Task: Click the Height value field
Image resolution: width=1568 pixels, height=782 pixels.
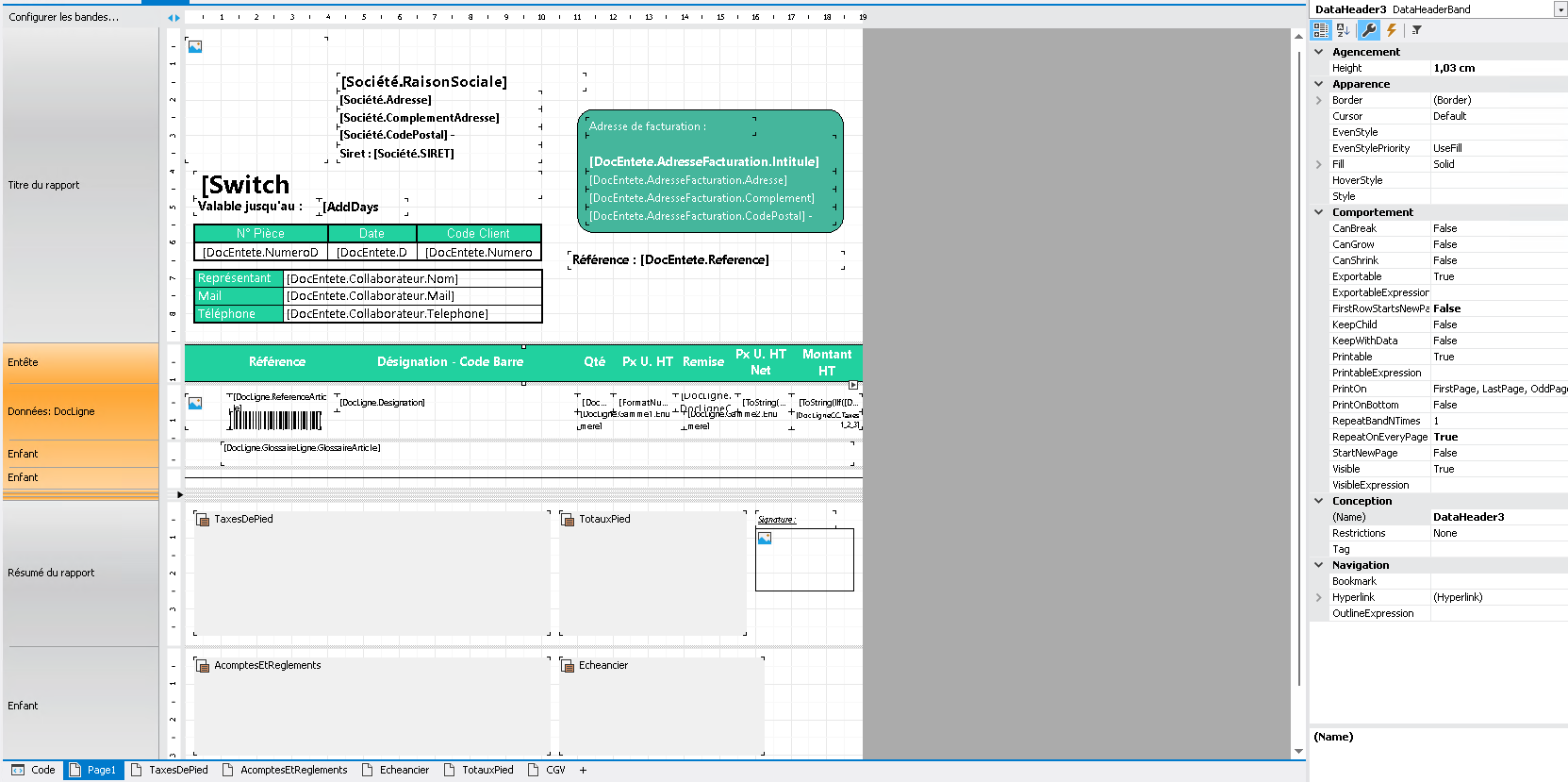Action: pyautogui.click(x=1497, y=68)
